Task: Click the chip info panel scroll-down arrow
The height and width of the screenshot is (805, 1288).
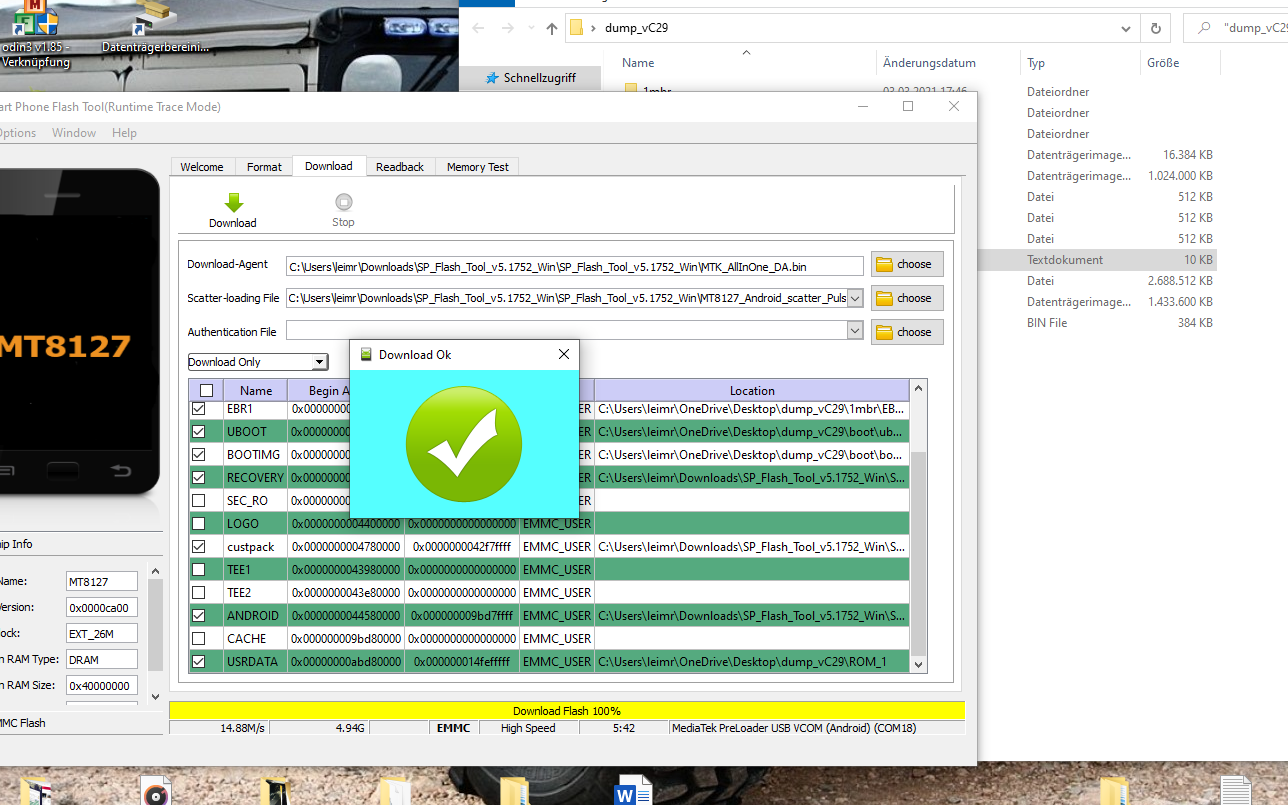Action: click(155, 697)
